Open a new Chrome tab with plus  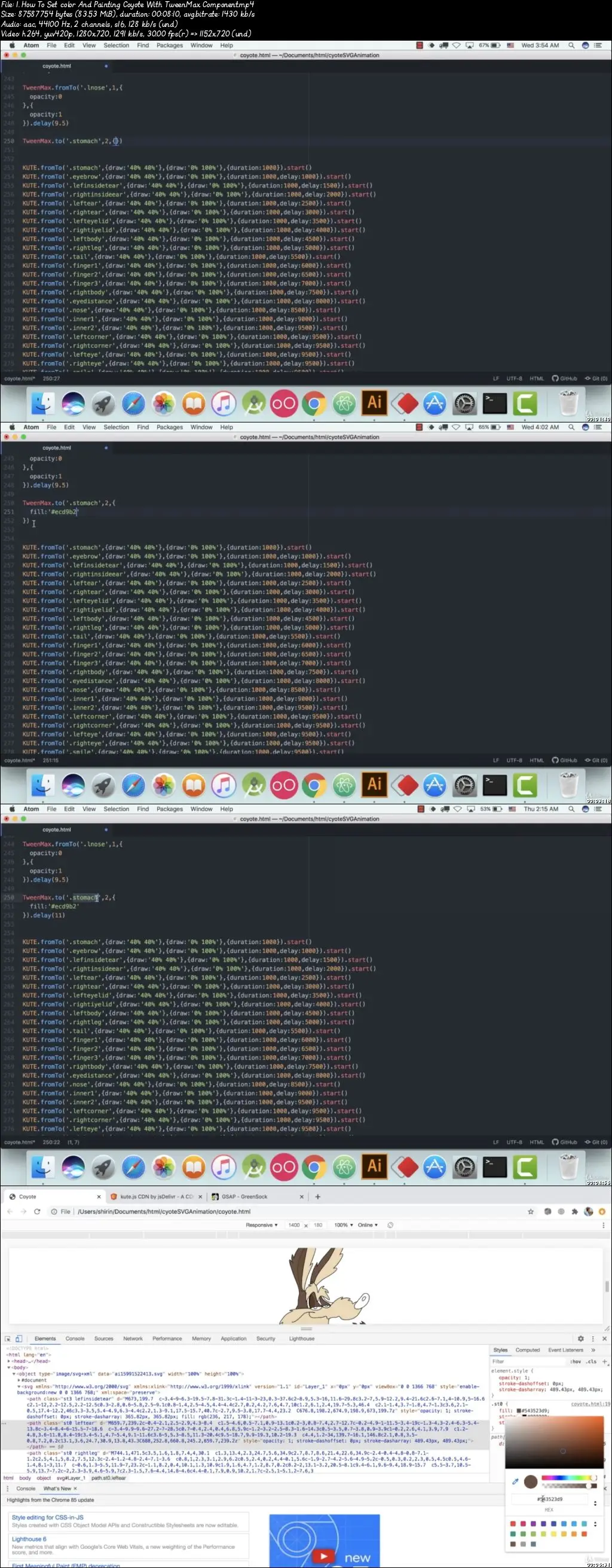pyautogui.click(x=317, y=1197)
